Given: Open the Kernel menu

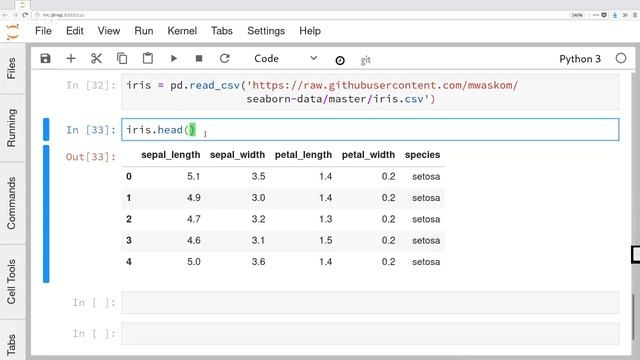Looking at the screenshot, I should click(x=182, y=31).
